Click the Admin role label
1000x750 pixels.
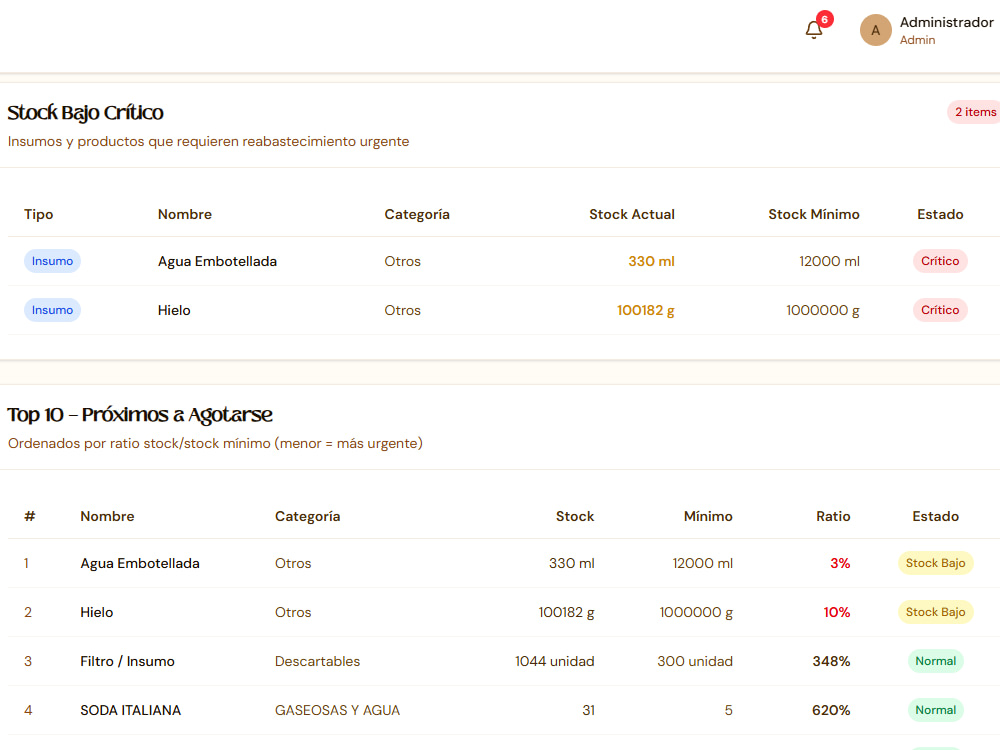point(917,40)
